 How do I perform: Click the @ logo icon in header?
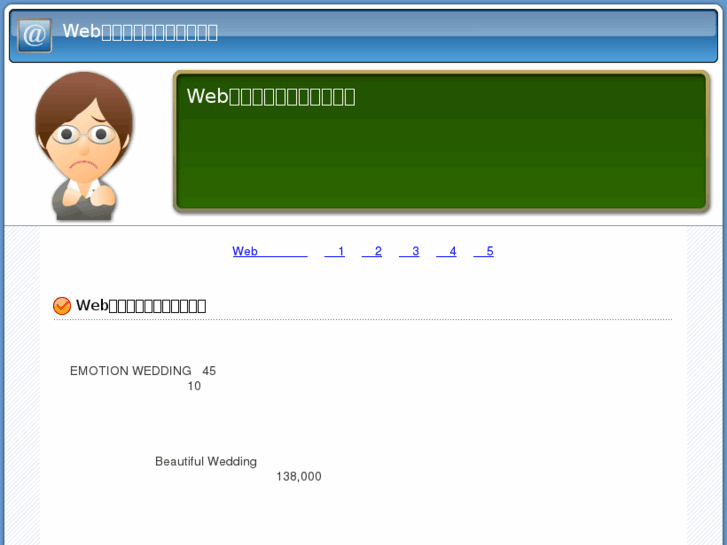(35, 35)
